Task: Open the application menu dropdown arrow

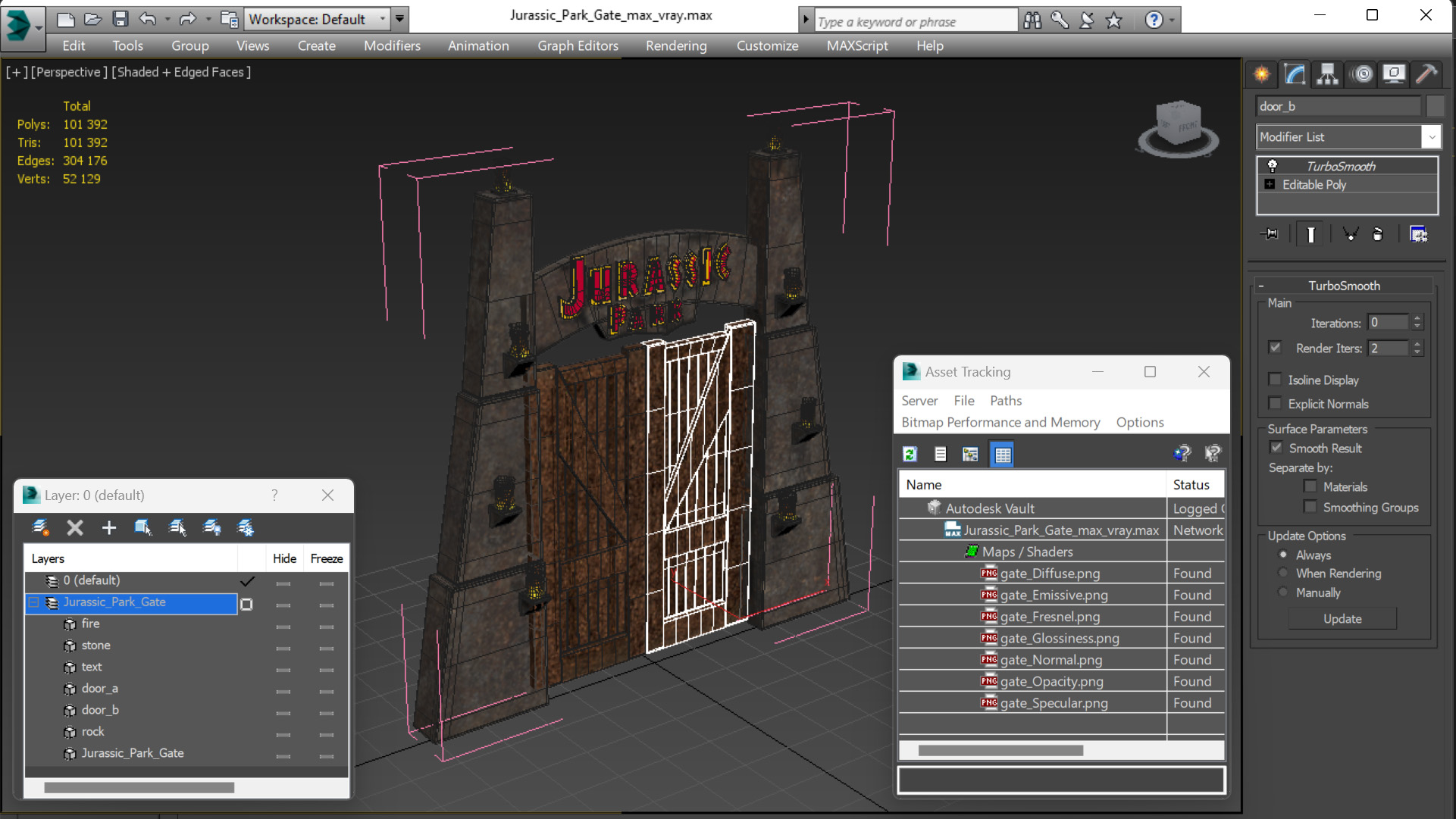Action: [38, 27]
